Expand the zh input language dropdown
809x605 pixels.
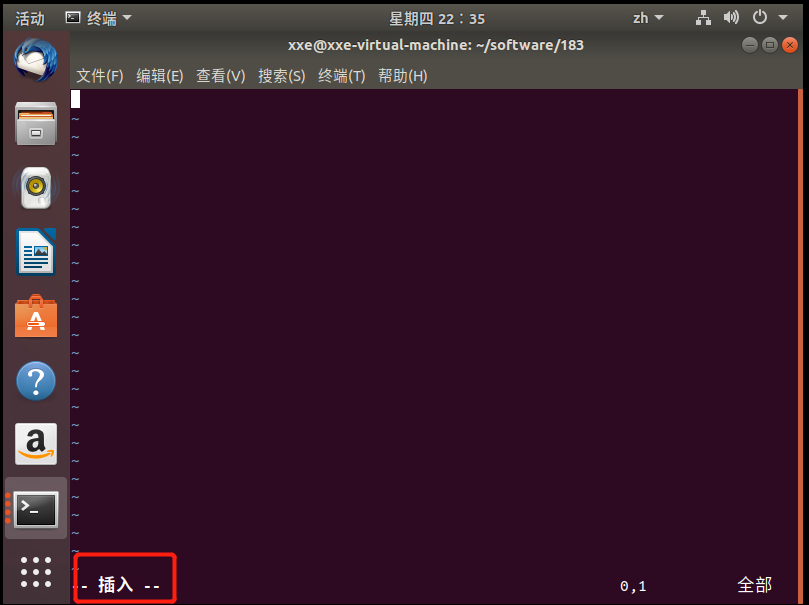pyautogui.click(x=648, y=18)
